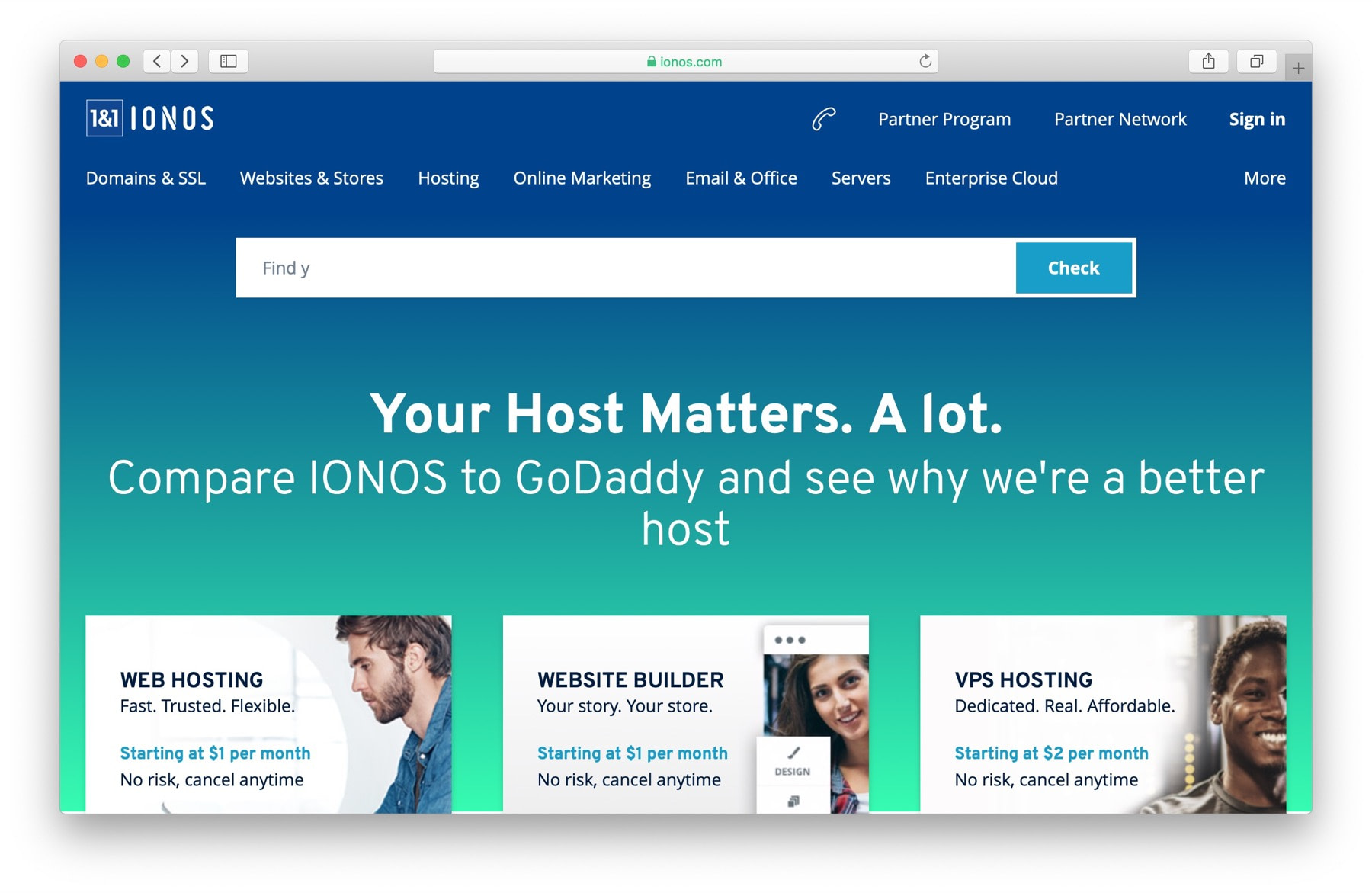Image resolution: width=1372 pixels, height=893 pixels.
Task: Click 'Your Host Matters. A lot.' headline
Action: [x=686, y=413]
